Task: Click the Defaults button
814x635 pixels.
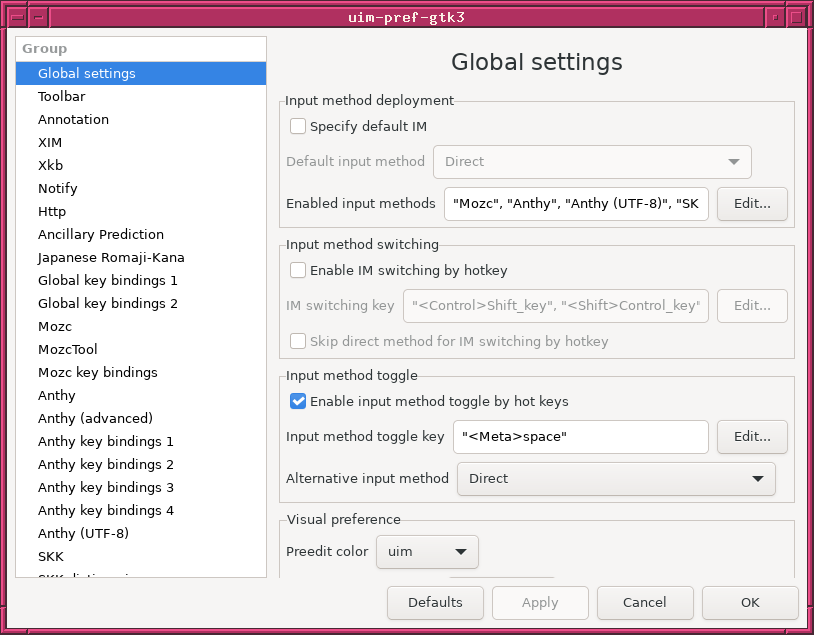Action: point(435,603)
